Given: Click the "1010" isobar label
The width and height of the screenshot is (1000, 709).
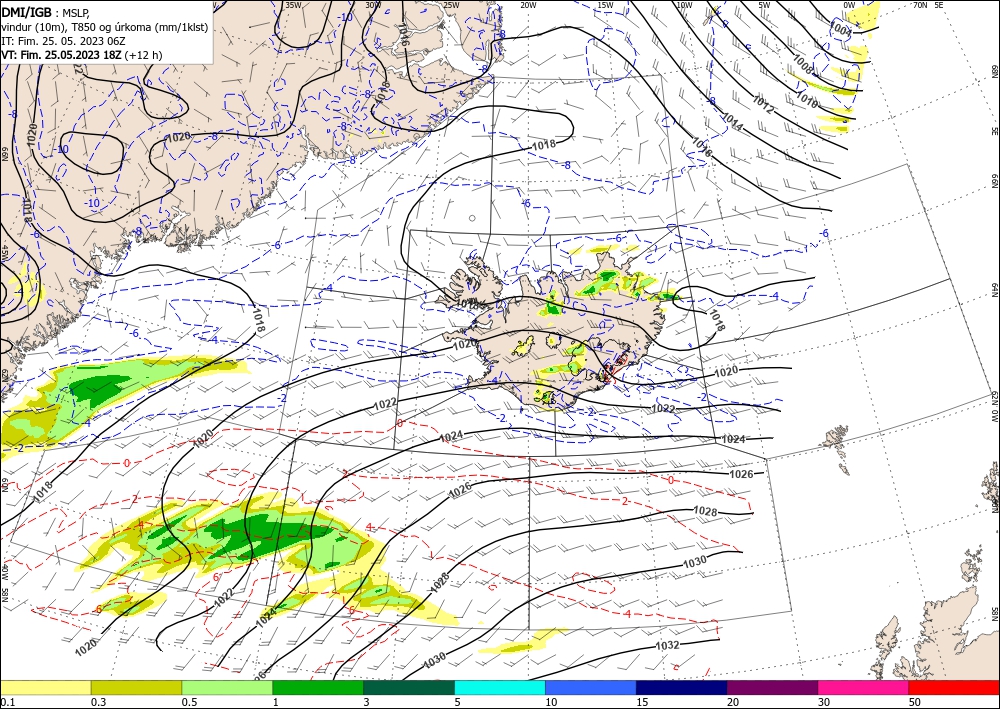Looking at the screenshot, I should [807, 99].
